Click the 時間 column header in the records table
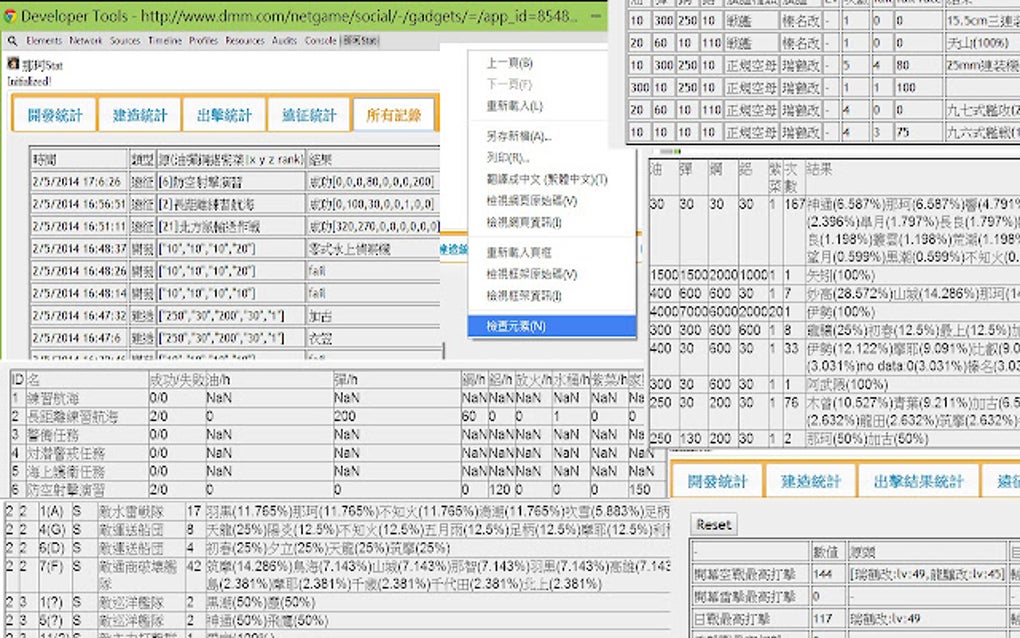The image size is (1020, 638). point(79,159)
